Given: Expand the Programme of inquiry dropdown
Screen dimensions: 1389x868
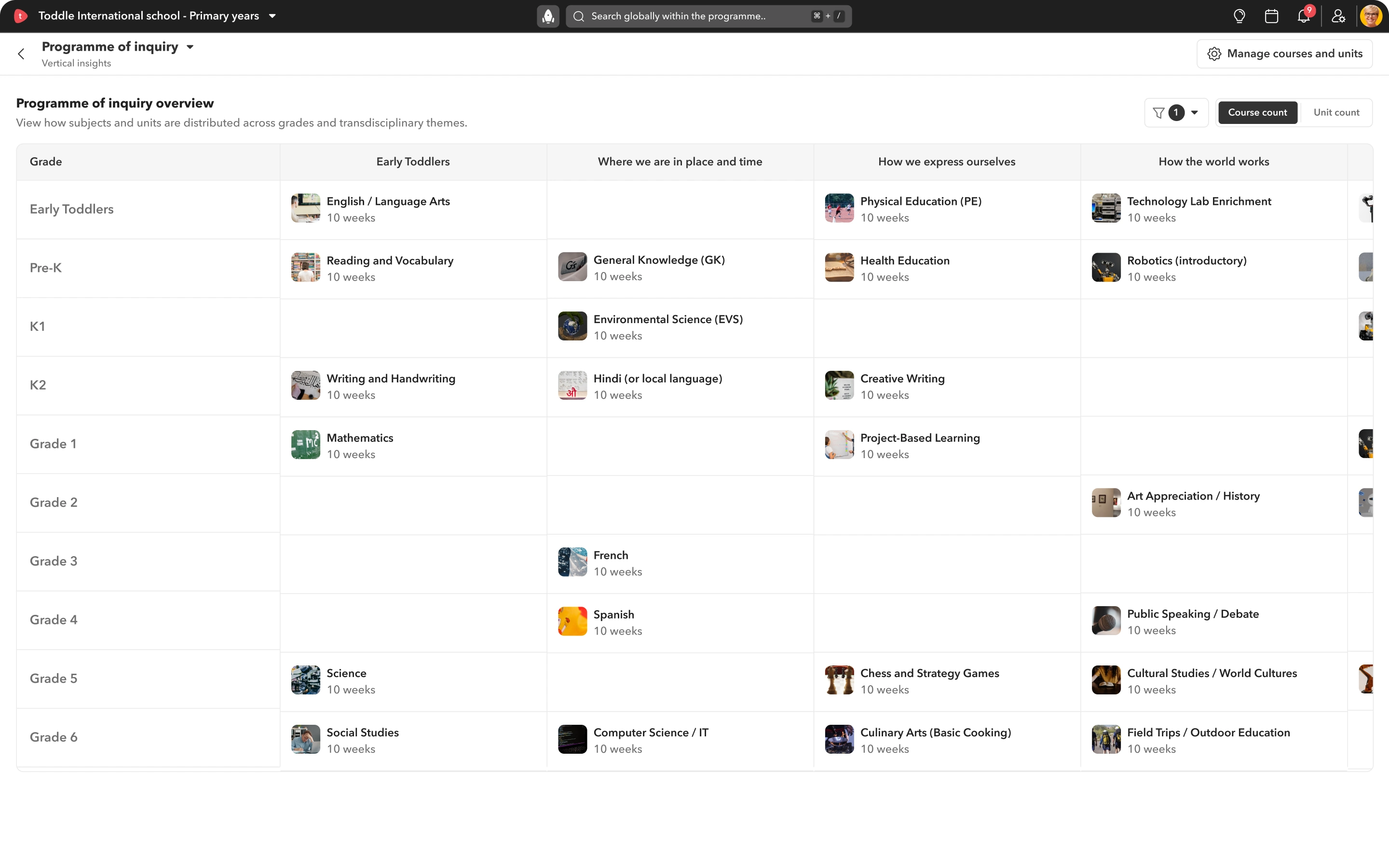Looking at the screenshot, I should click(190, 47).
